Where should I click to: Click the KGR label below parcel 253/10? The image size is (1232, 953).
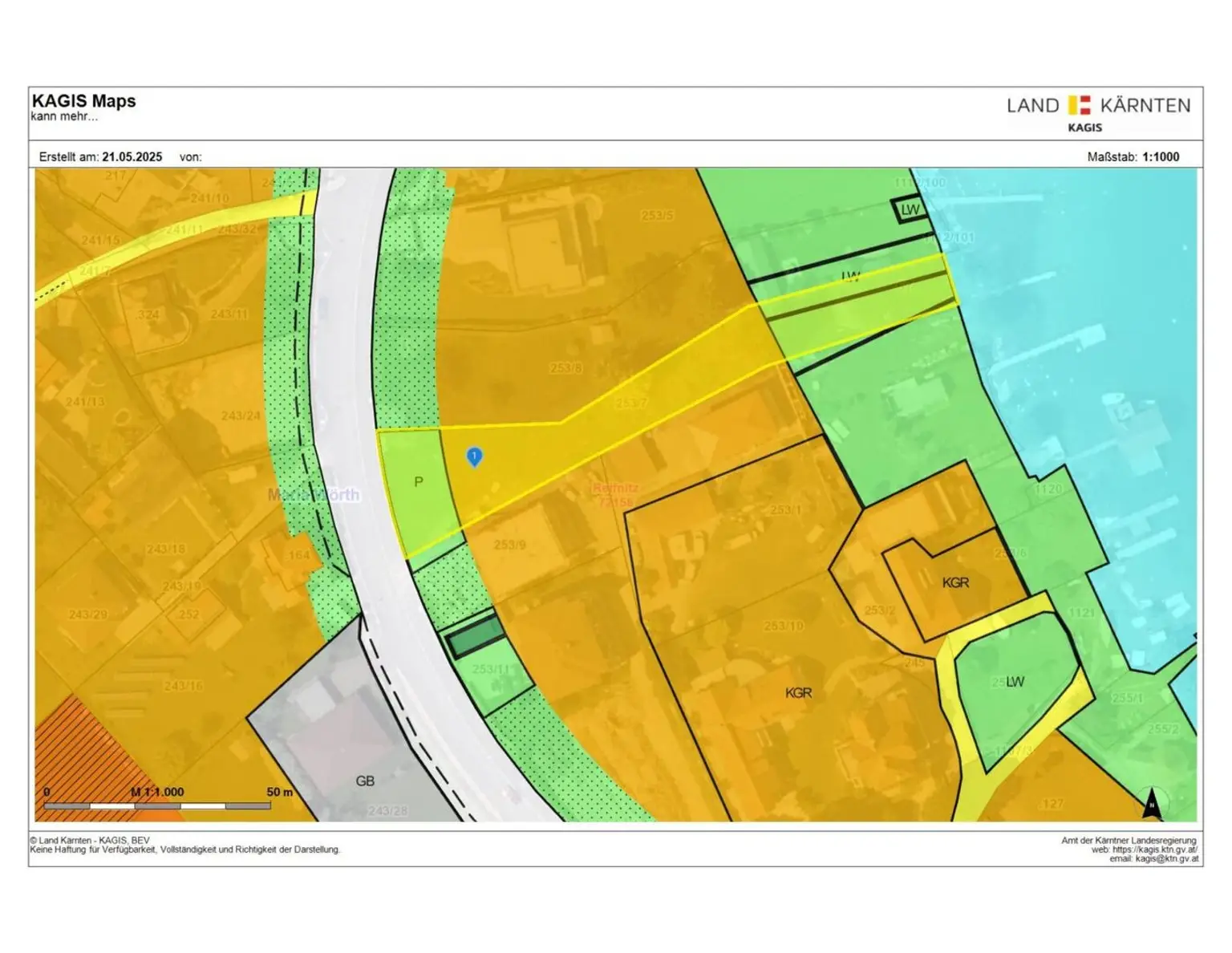coord(798,693)
